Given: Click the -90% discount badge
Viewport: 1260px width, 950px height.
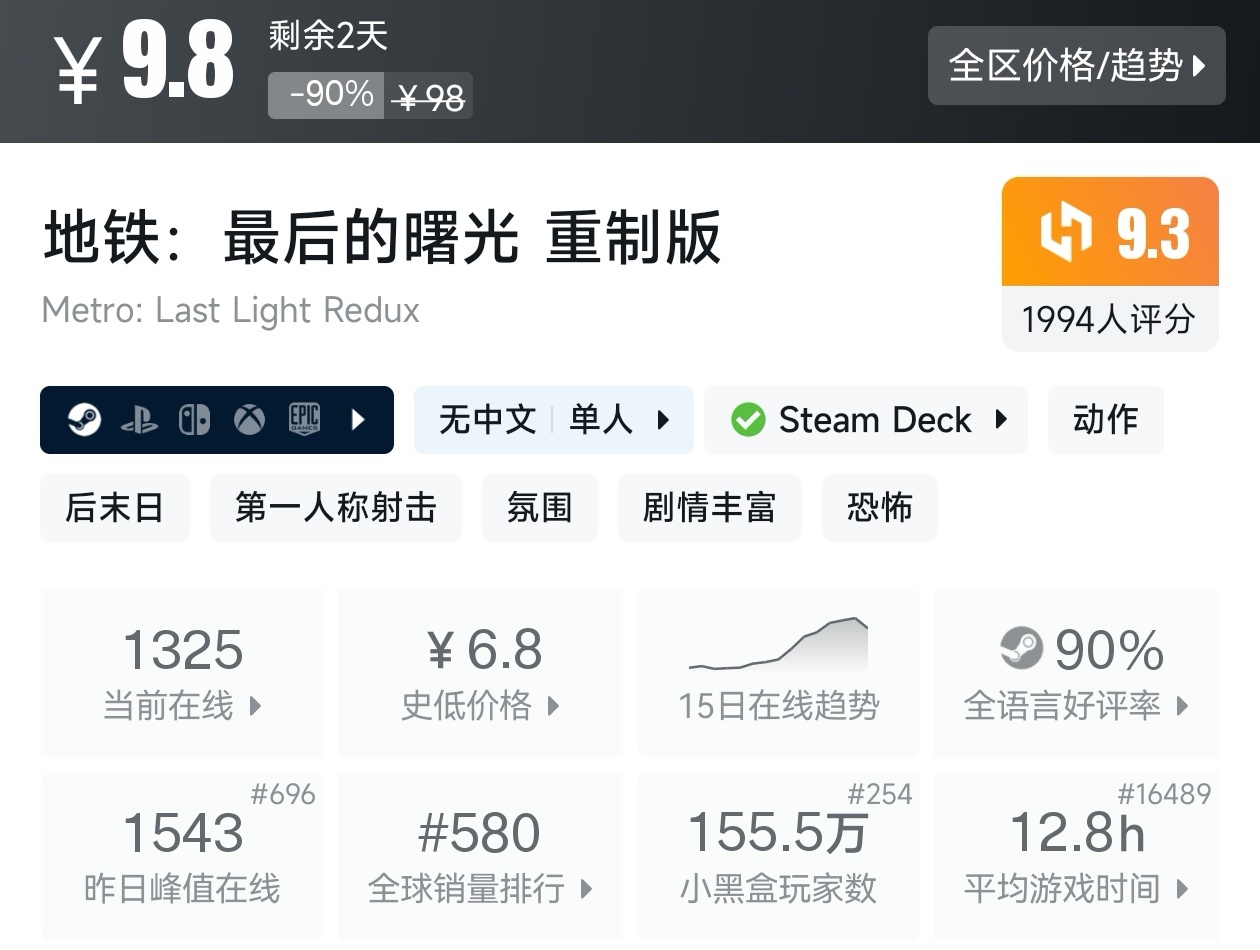Looking at the screenshot, I should pos(326,96).
